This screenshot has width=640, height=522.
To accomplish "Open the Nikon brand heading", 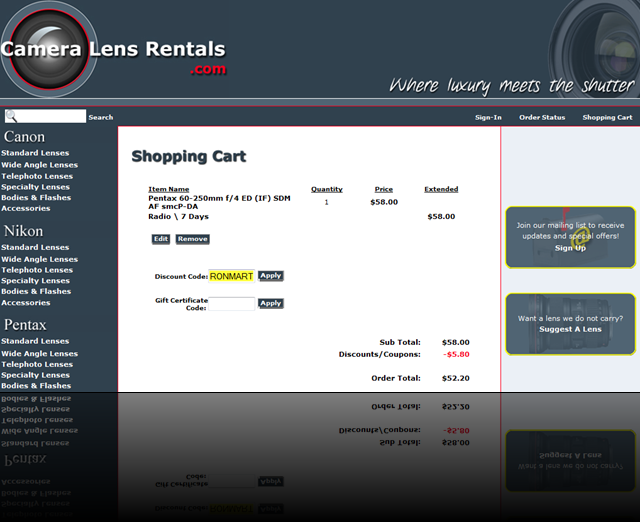I will (23, 231).
